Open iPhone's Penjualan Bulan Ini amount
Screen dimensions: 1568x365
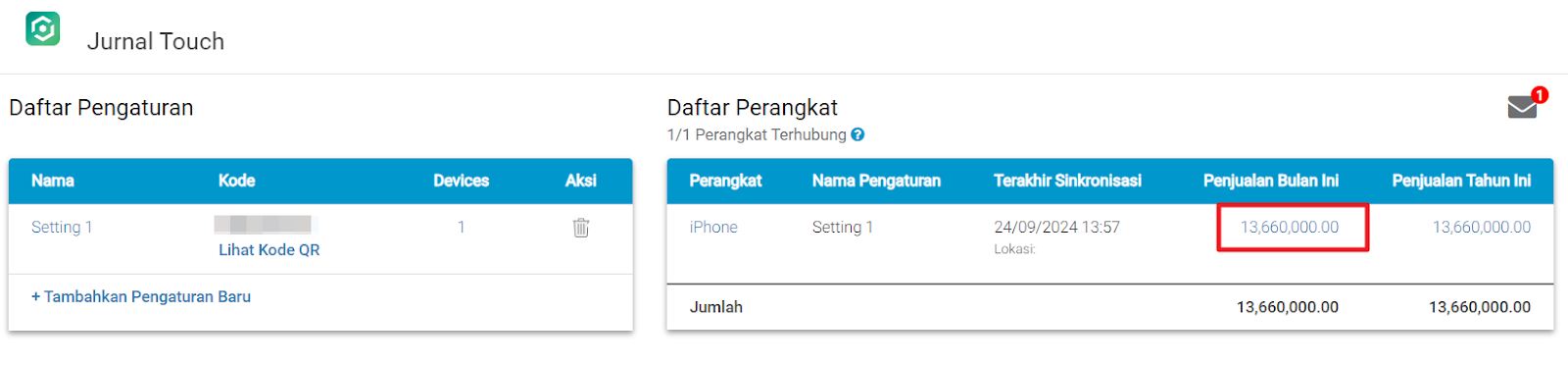[x=1290, y=227]
